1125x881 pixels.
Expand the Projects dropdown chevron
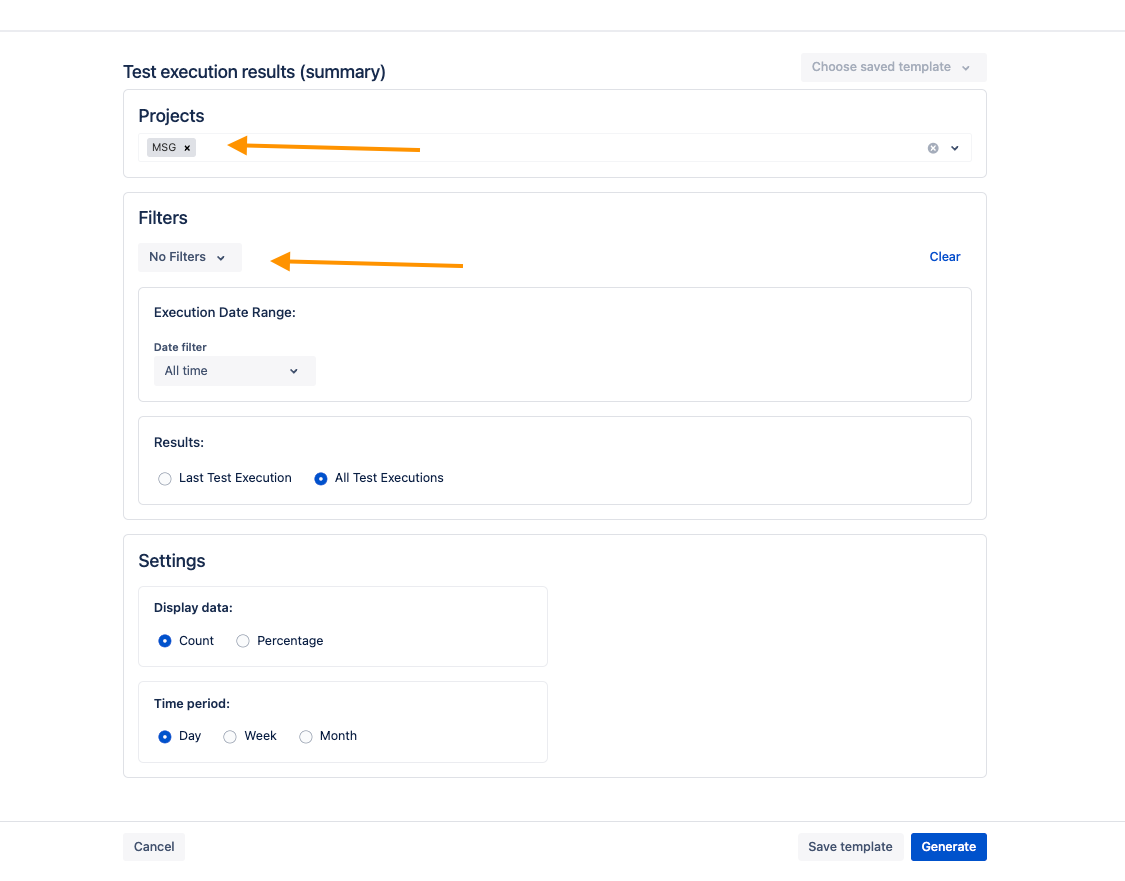(955, 148)
